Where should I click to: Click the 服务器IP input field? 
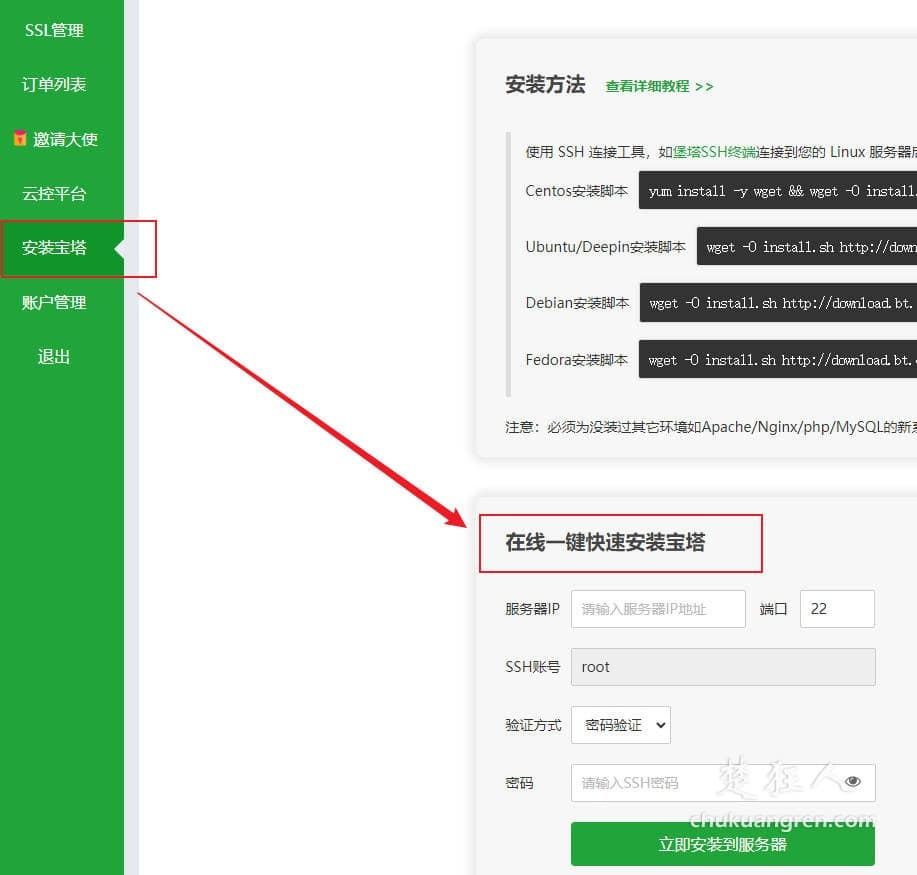click(x=658, y=608)
